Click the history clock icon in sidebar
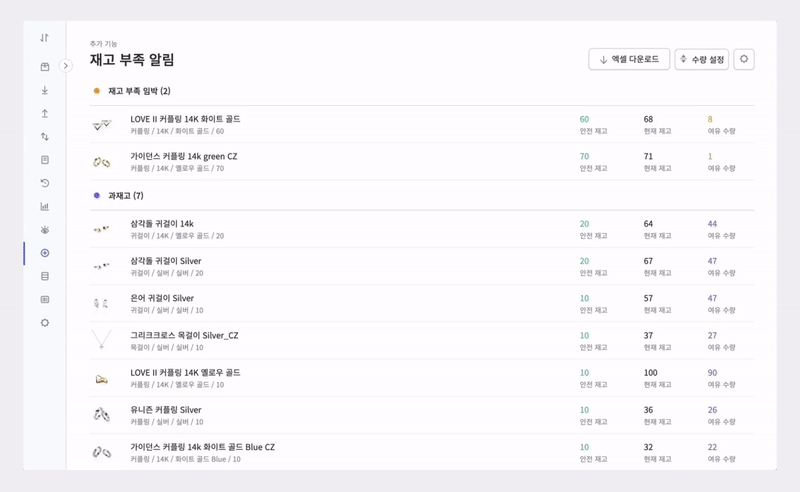This screenshot has height=492, width=800. (44, 183)
